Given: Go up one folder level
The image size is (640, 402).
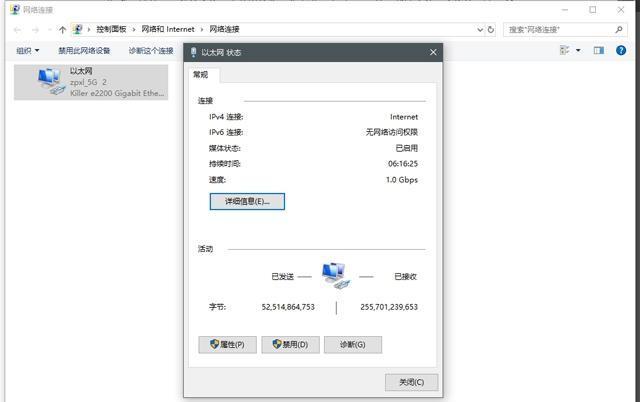Looking at the screenshot, I should point(62,30).
